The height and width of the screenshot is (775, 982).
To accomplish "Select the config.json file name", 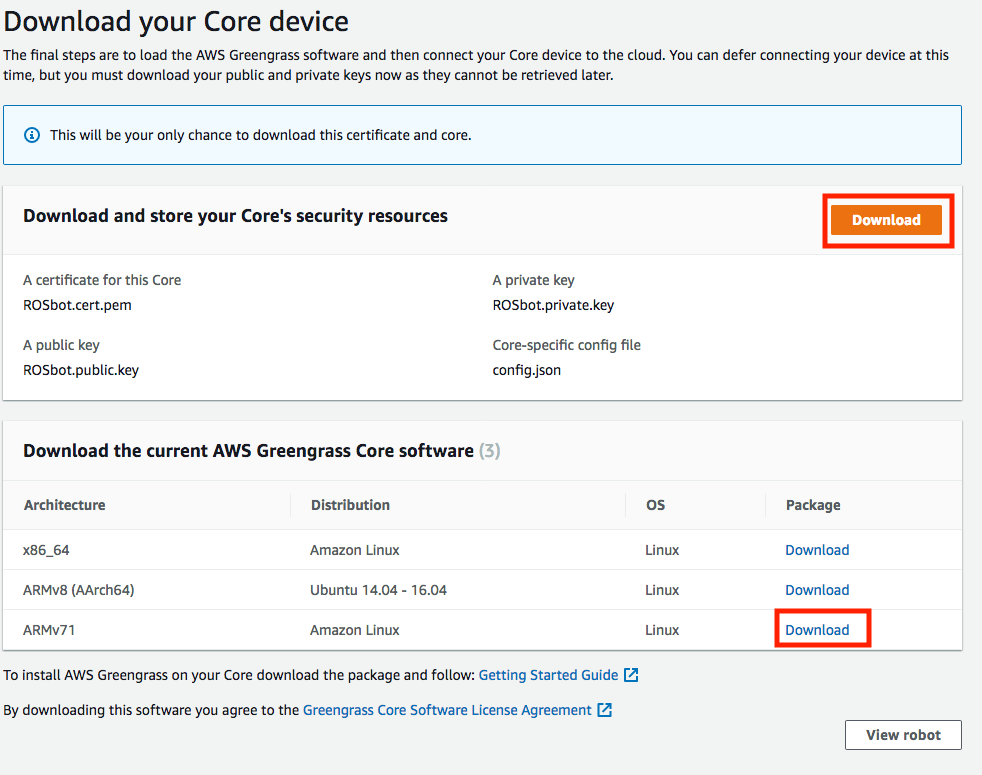I will coord(527,370).
